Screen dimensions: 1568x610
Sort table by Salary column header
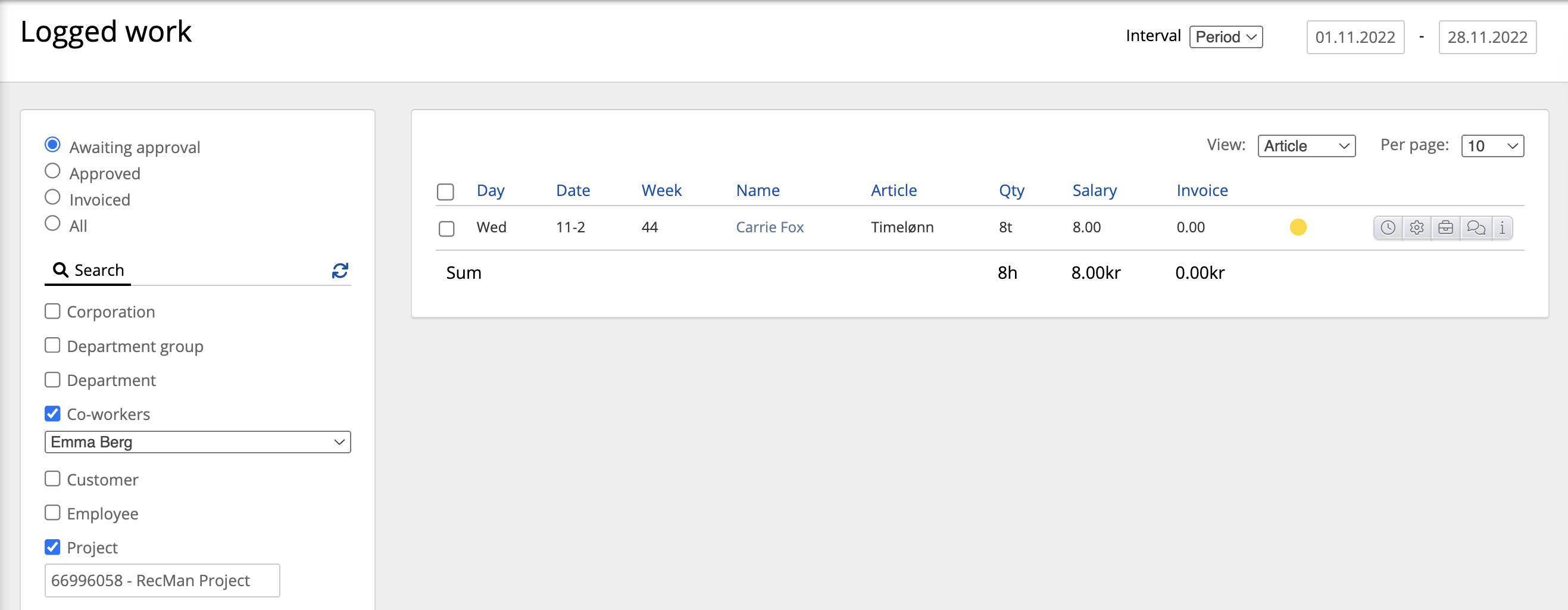click(1094, 191)
